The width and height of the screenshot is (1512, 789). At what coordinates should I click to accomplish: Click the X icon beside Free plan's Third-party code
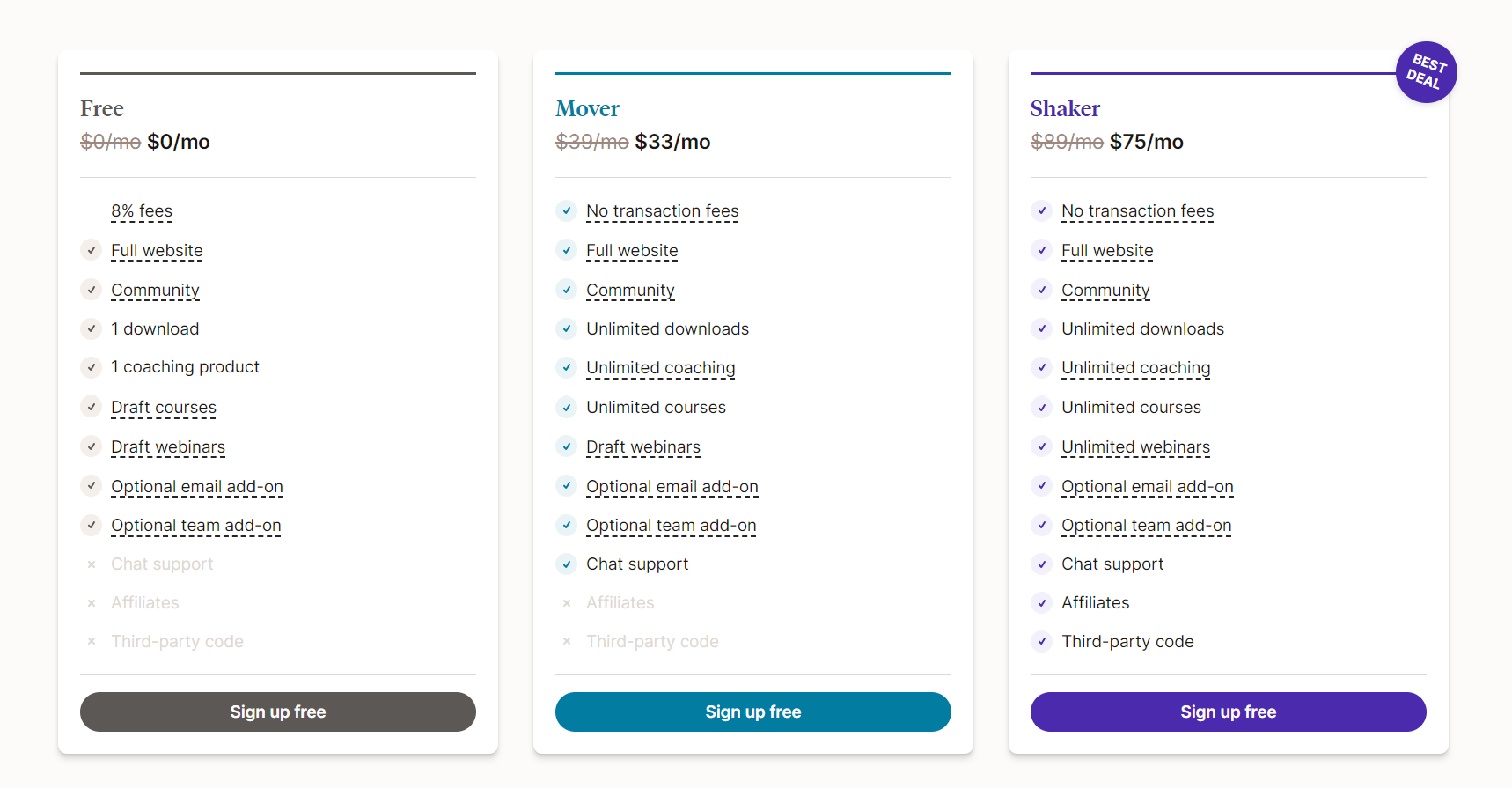[92, 642]
